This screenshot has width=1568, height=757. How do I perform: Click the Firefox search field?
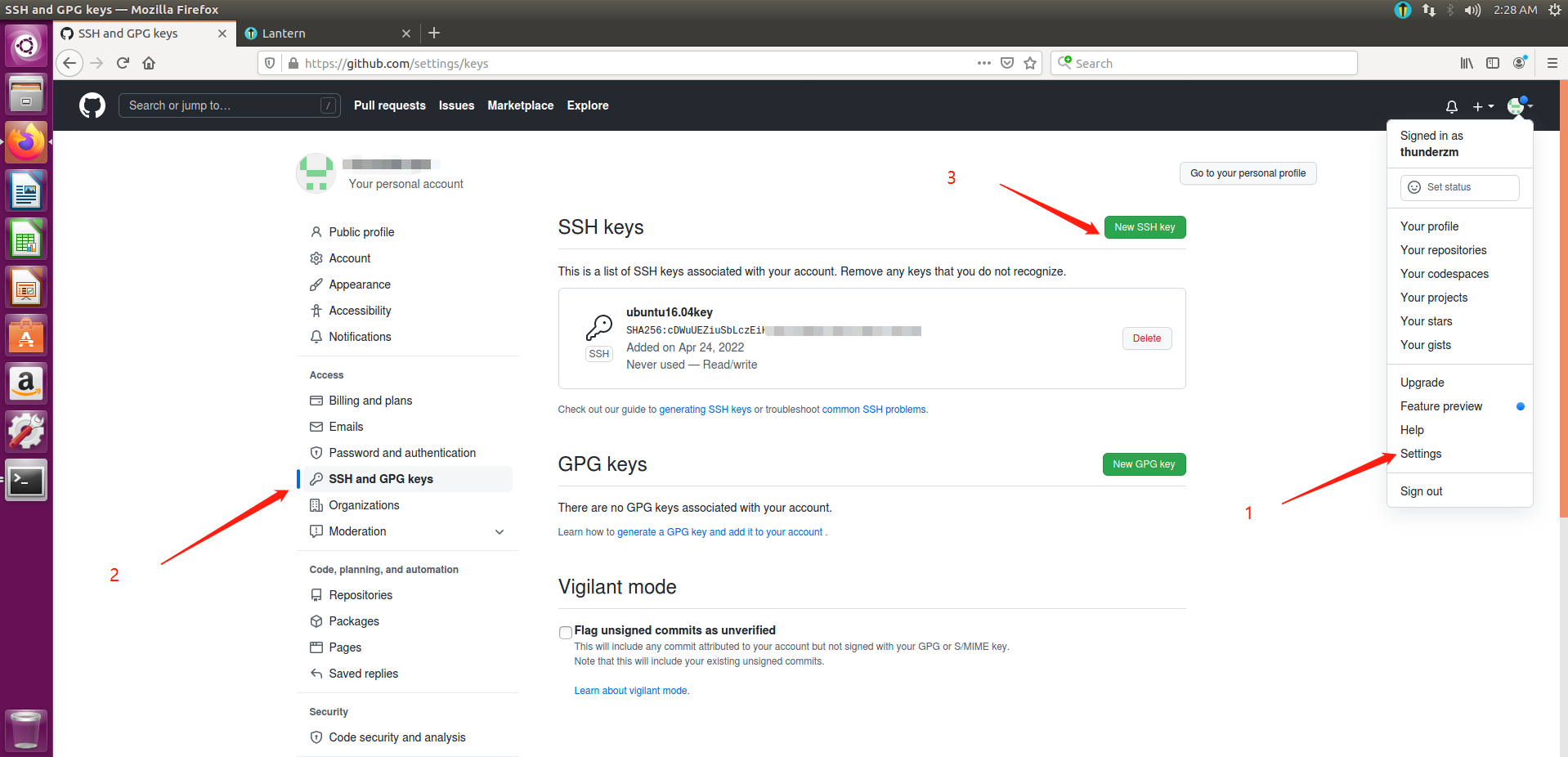coord(1202,63)
